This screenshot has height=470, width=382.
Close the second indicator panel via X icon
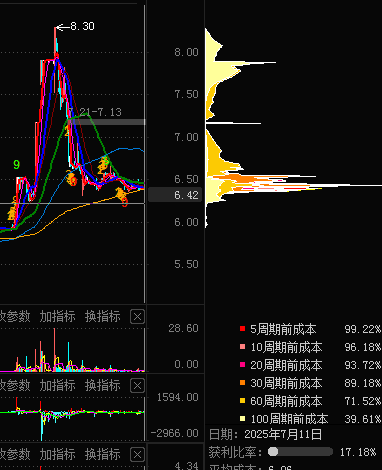pos(137,386)
